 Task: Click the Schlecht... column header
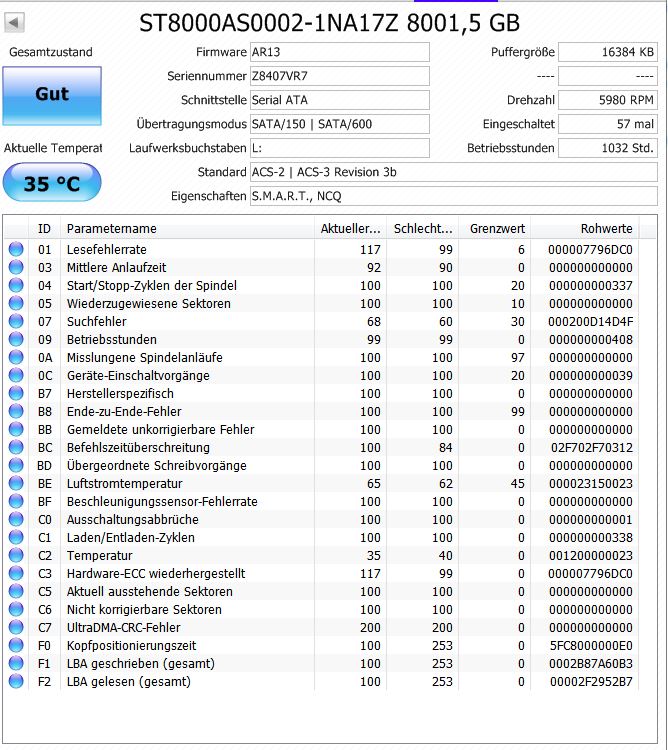pos(423,229)
